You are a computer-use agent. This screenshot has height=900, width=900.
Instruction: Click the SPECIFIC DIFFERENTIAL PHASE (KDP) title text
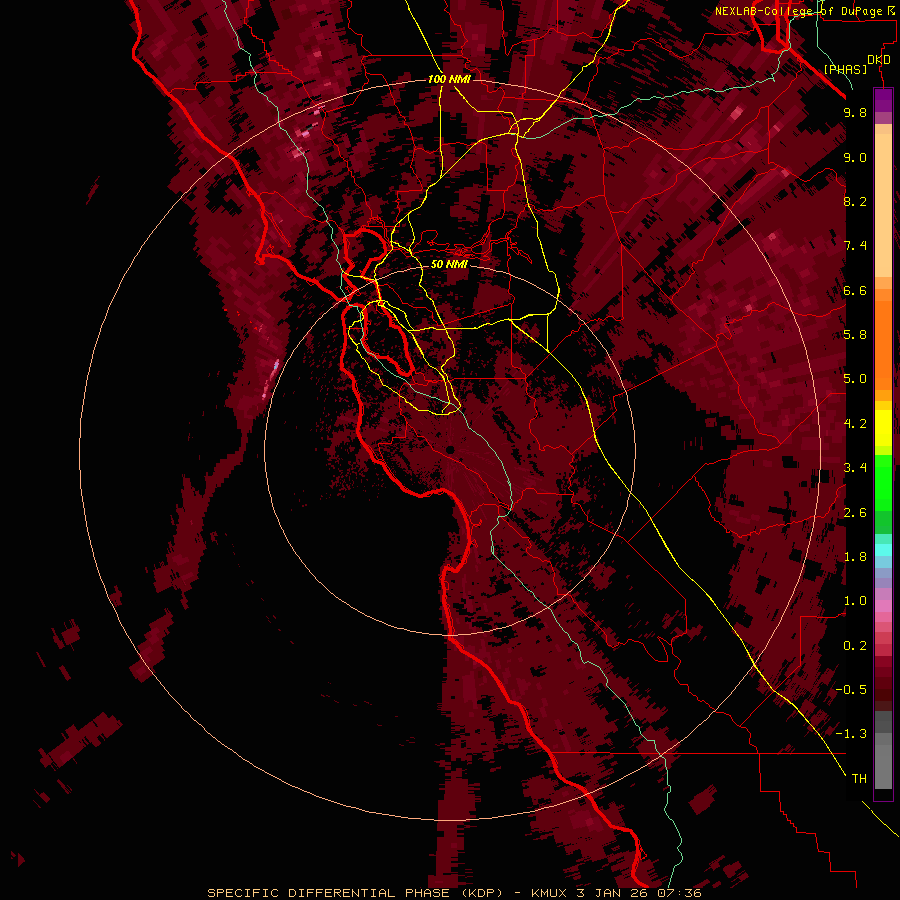tap(354, 893)
